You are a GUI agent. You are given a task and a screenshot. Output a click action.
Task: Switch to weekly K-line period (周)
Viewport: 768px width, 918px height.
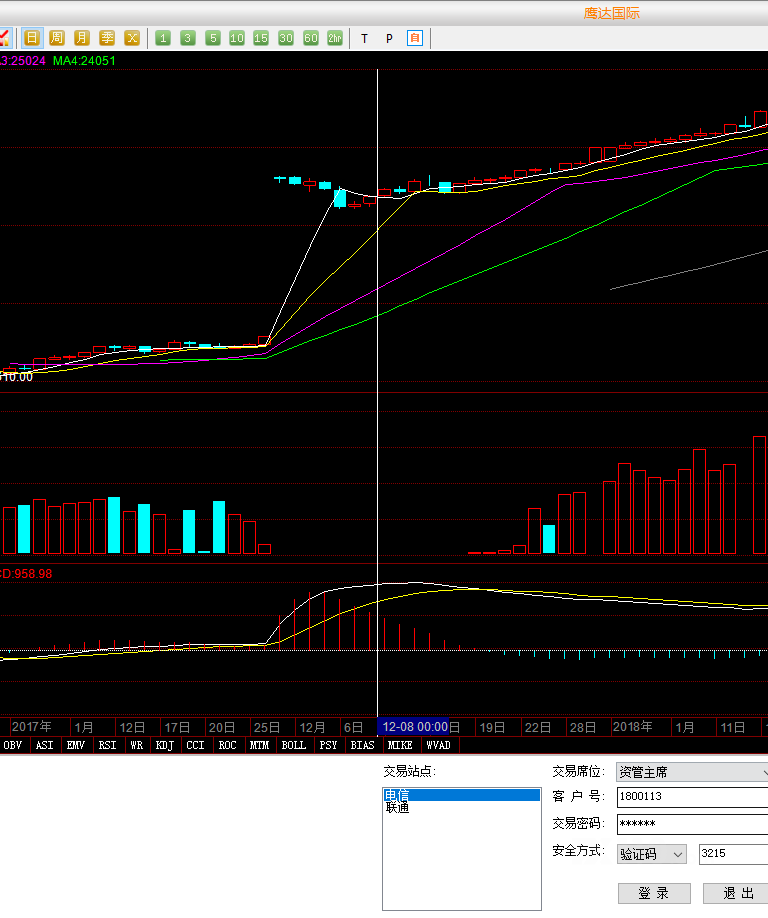coord(57,38)
